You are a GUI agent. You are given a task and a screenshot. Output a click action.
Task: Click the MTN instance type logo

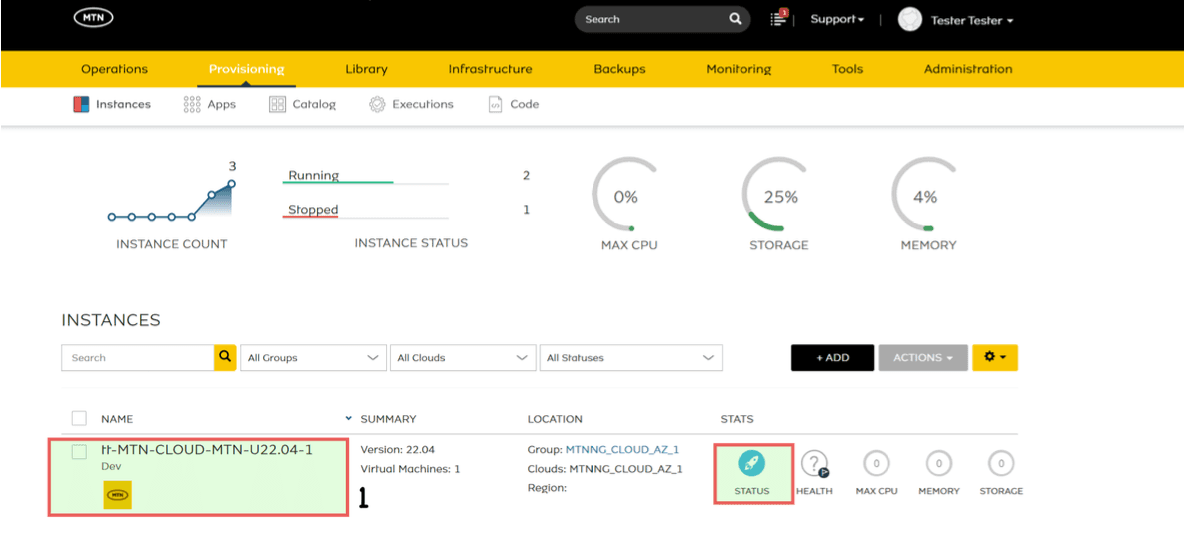[x=117, y=494]
